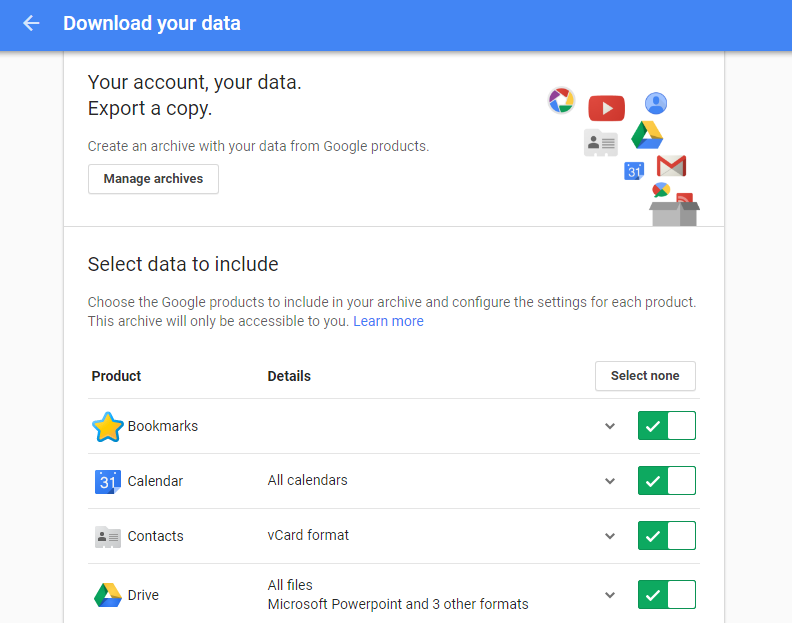Expand Calendar settings chevron
This screenshot has width=792, height=623.
pyautogui.click(x=610, y=481)
